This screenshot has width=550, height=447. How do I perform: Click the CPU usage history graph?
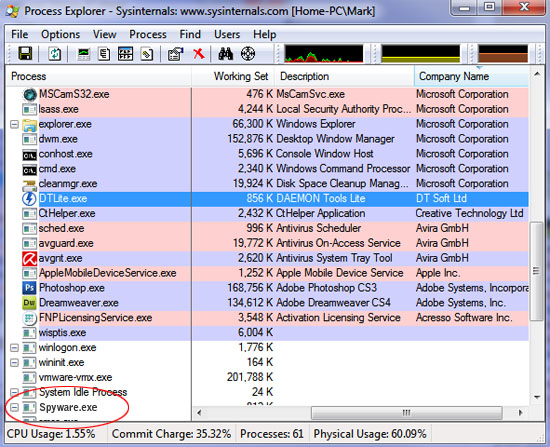(324, 54)
